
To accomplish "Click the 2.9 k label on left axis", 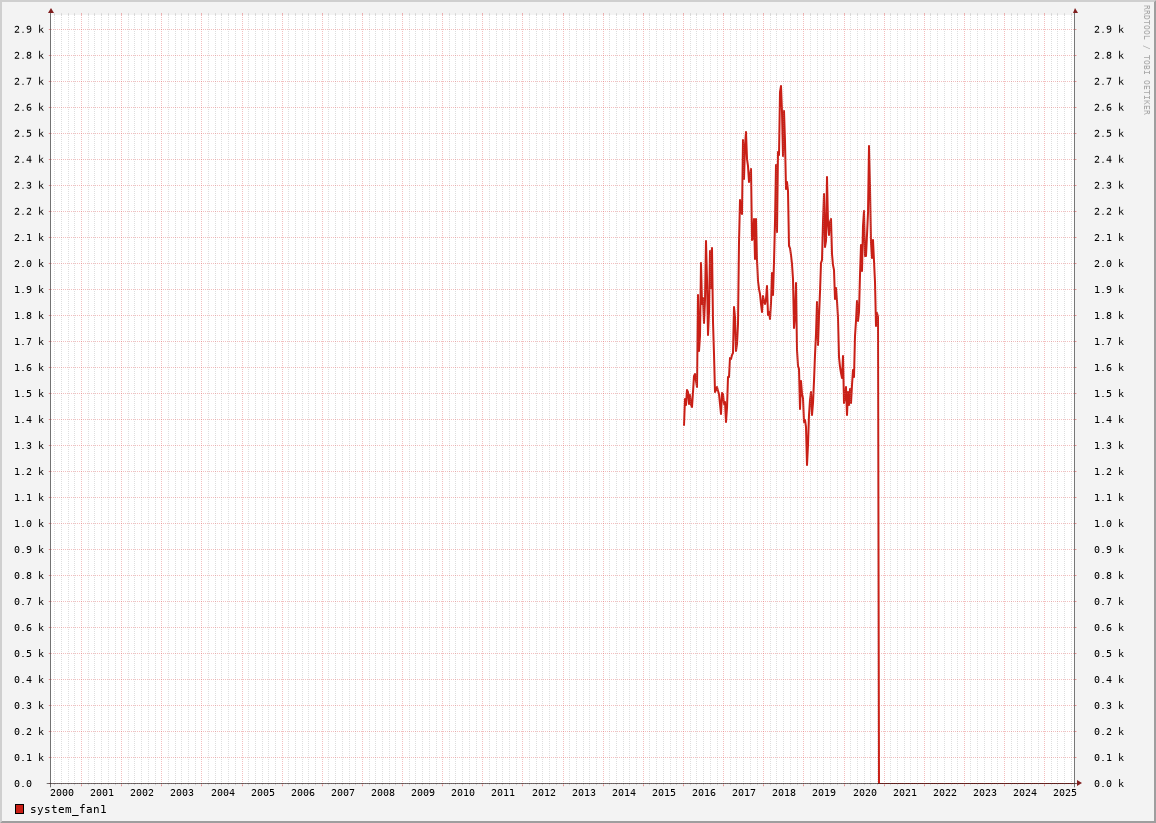I will 29,30.
